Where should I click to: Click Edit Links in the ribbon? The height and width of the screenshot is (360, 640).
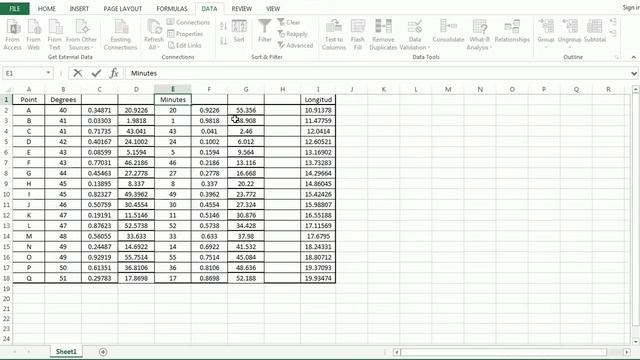[x=184, y=45]
